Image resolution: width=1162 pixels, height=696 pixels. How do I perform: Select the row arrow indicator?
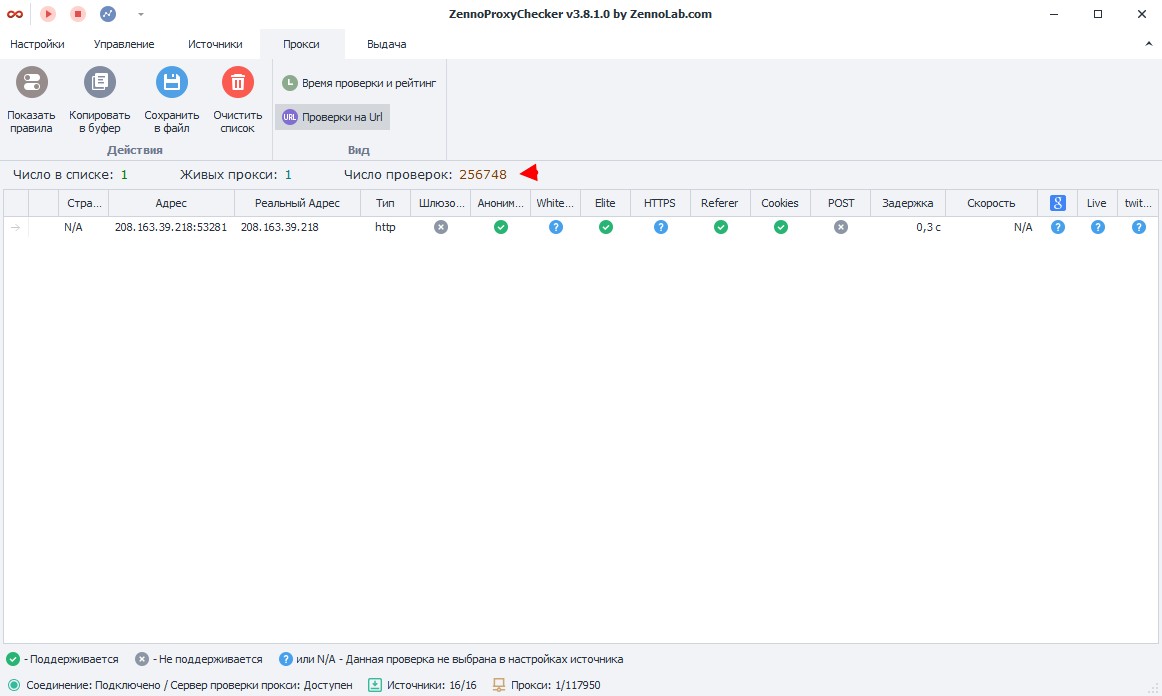16,228
